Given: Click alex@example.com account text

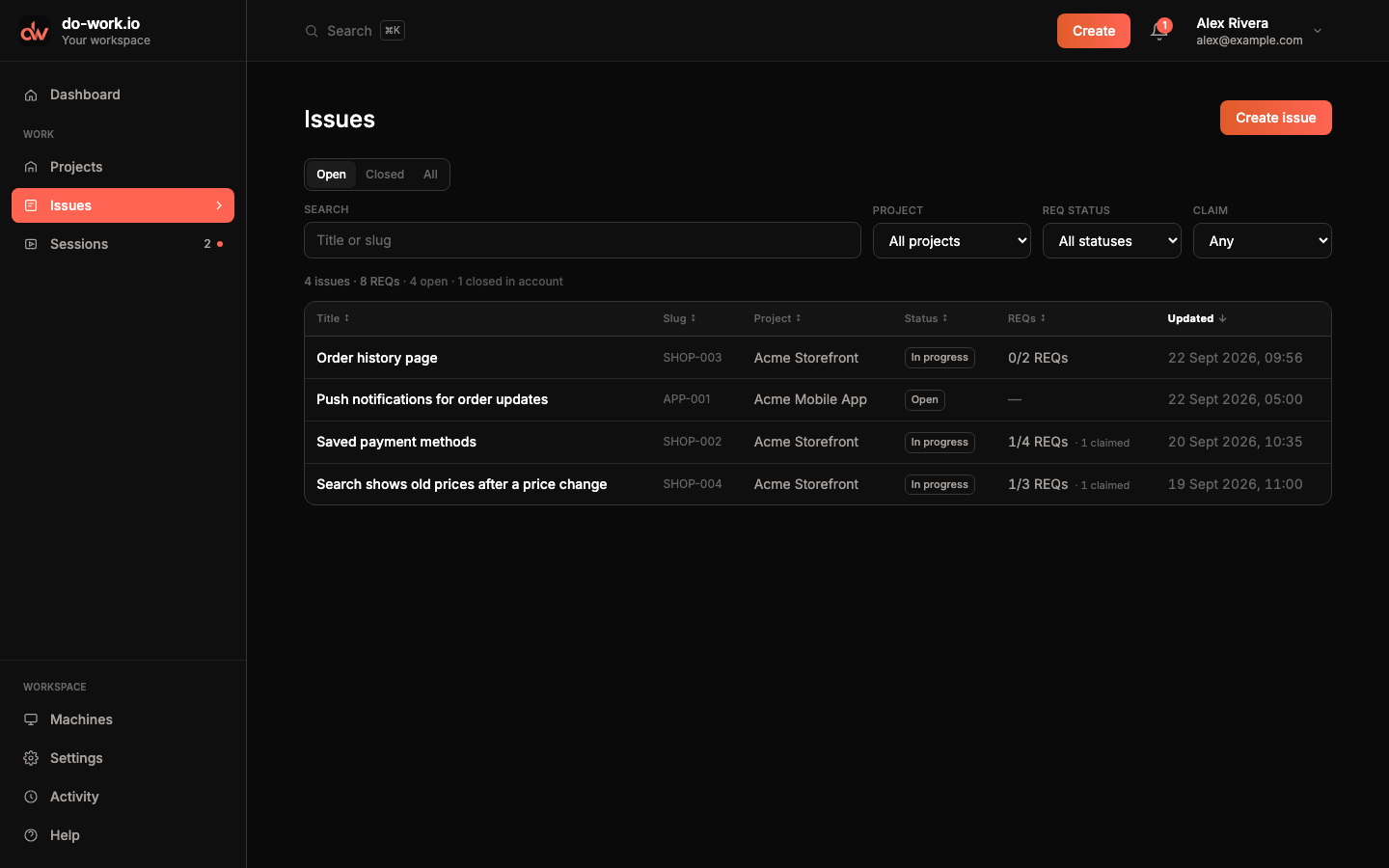Looking at the screenshot, I should [1249, 41].
